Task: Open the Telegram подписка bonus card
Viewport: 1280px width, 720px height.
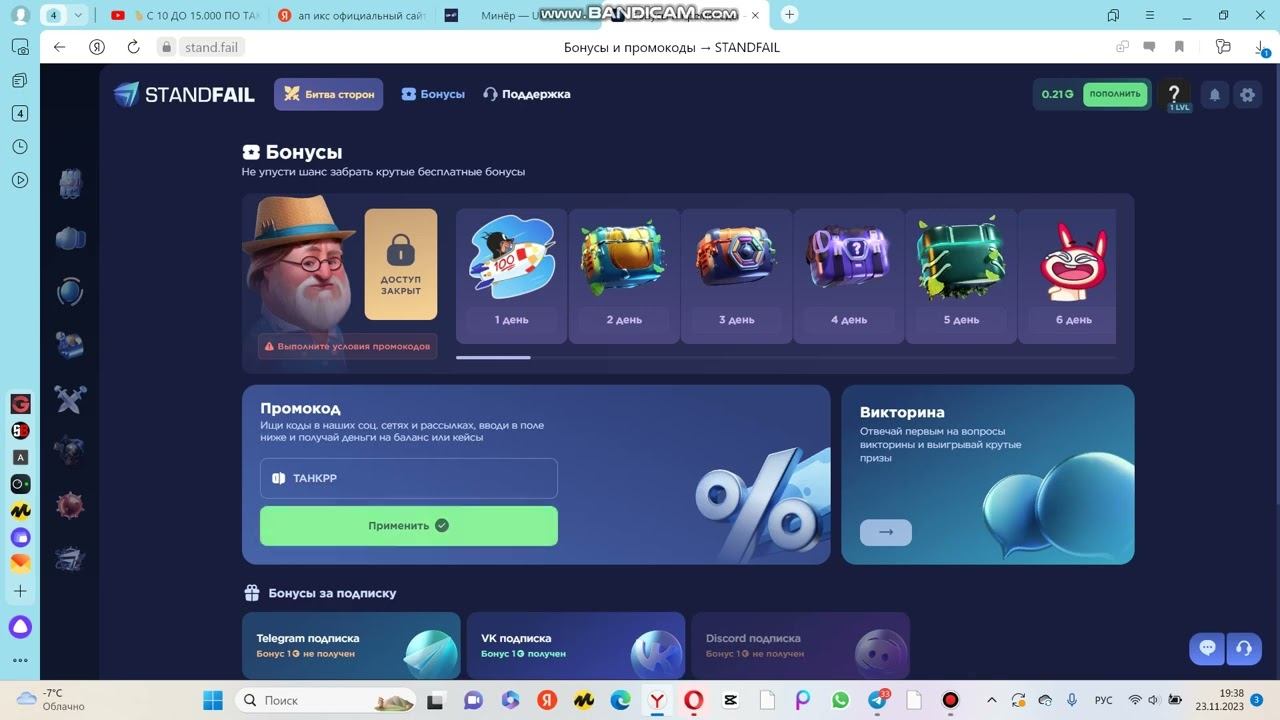Action: (x=351, y=646)
